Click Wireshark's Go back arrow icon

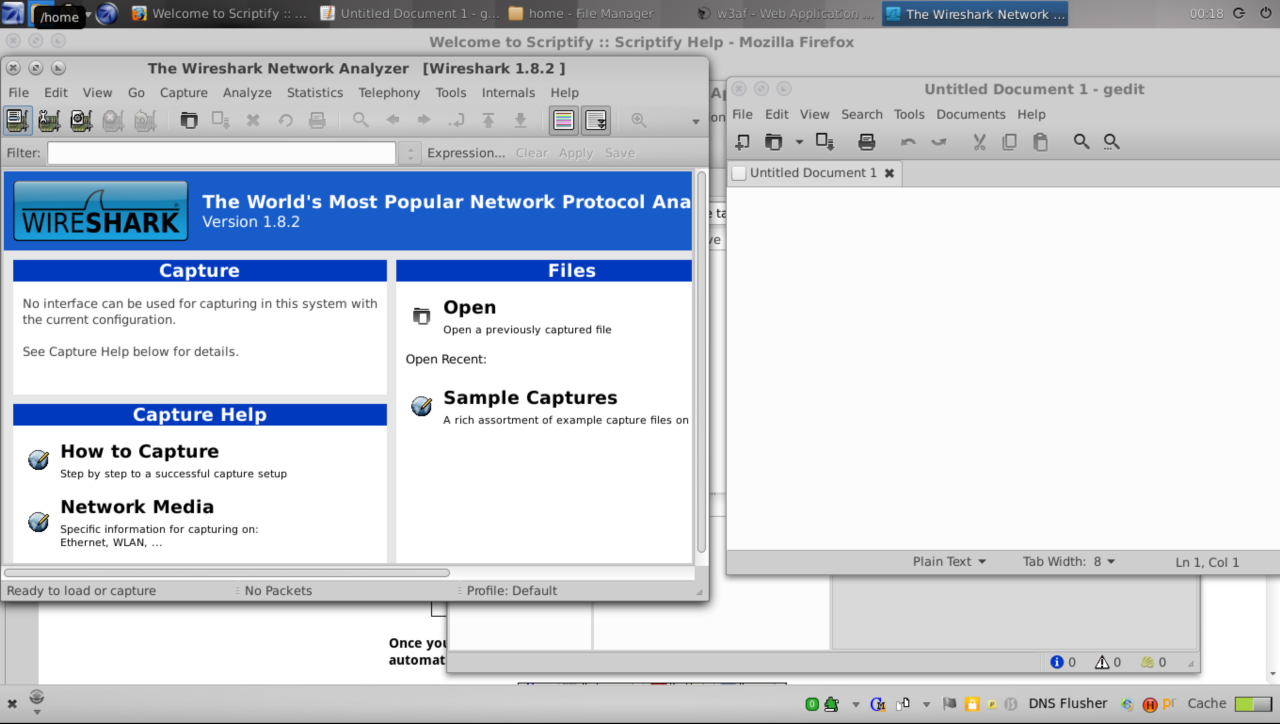pos(393,121)
